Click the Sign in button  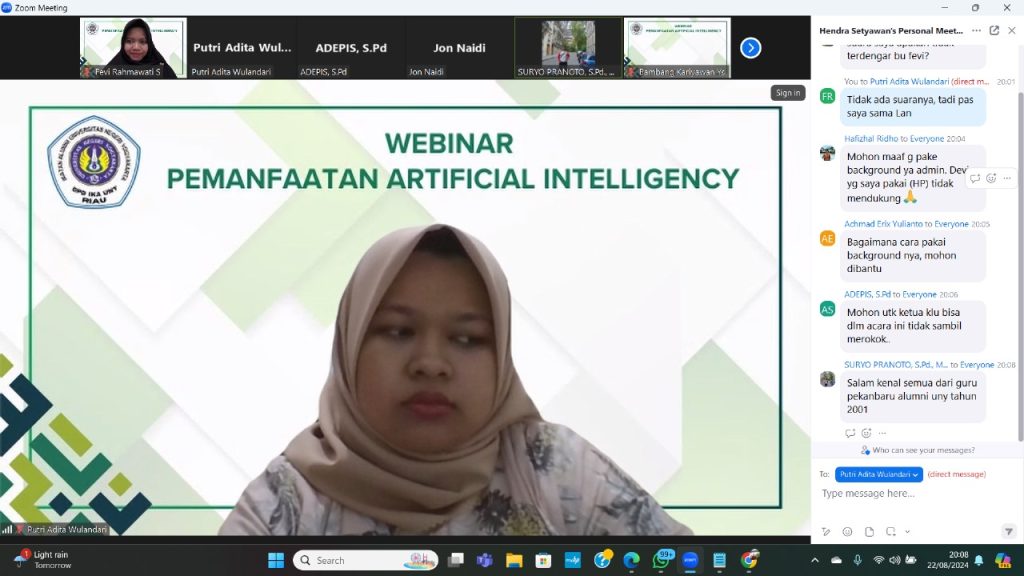pyautogui.click(x=787, y=93)
